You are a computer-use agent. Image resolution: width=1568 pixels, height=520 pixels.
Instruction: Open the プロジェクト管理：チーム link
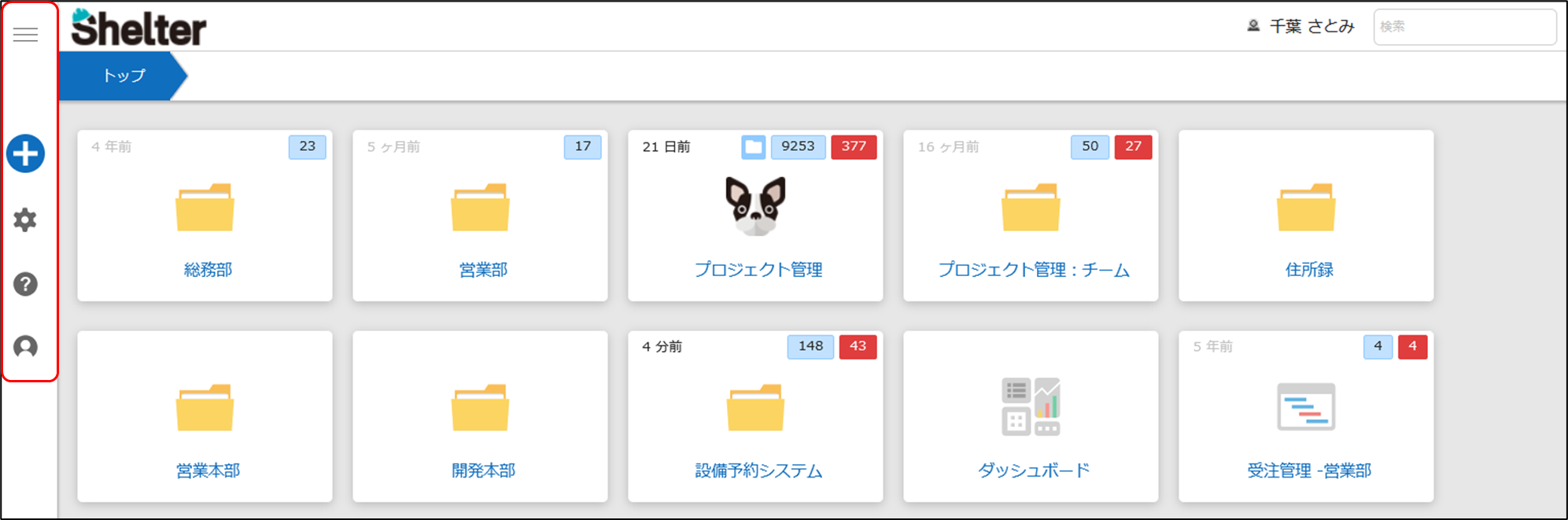(x=1034, y=270)
